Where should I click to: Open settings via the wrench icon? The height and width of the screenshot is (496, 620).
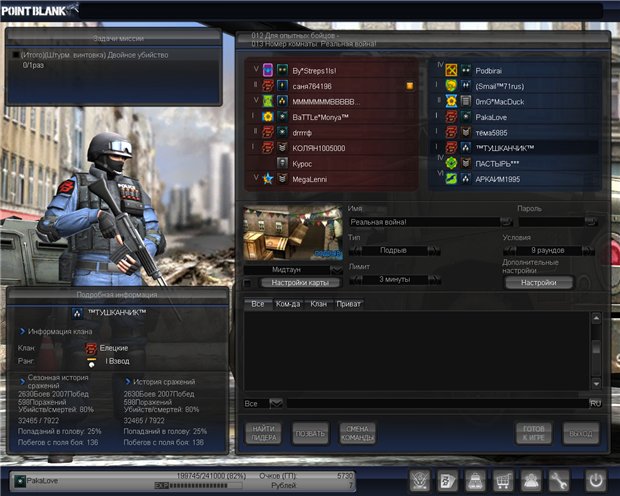[558, 481]
